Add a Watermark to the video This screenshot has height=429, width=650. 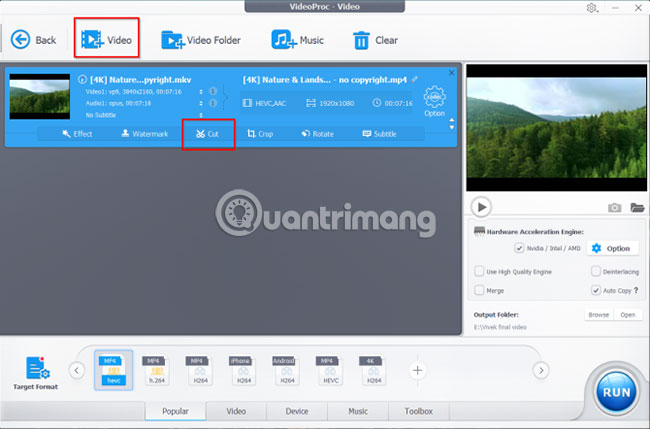point(145,133)
